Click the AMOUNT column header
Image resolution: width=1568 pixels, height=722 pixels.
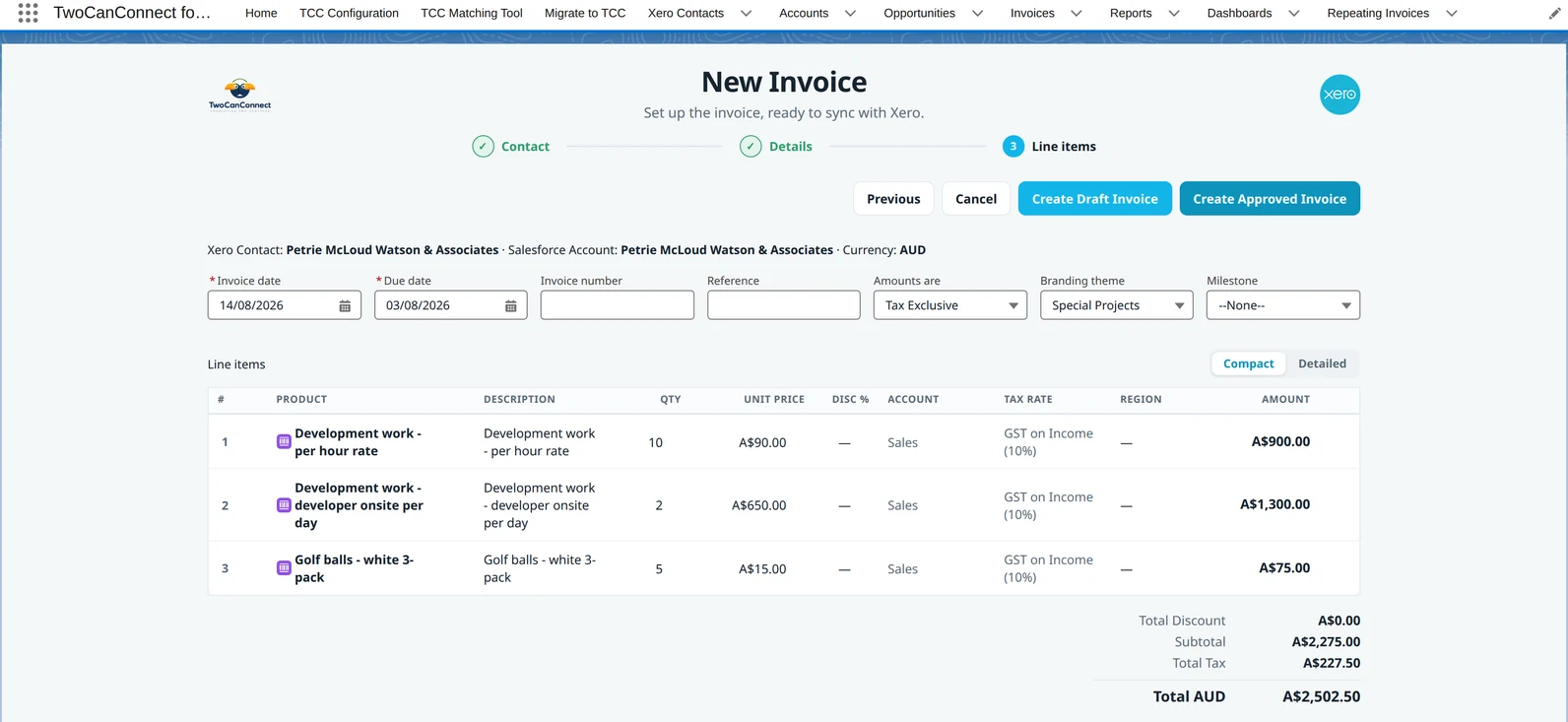coord(1285,400)
